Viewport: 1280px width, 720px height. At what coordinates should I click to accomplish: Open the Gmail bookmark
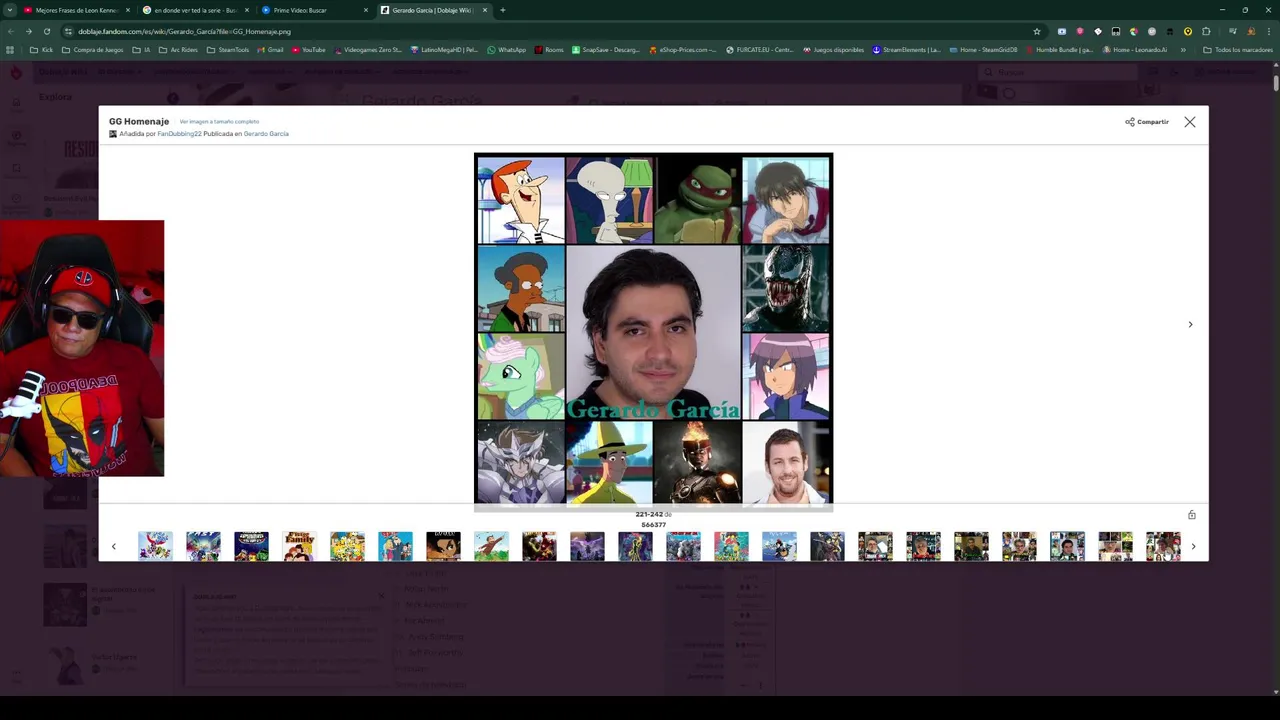coord(270,50)
